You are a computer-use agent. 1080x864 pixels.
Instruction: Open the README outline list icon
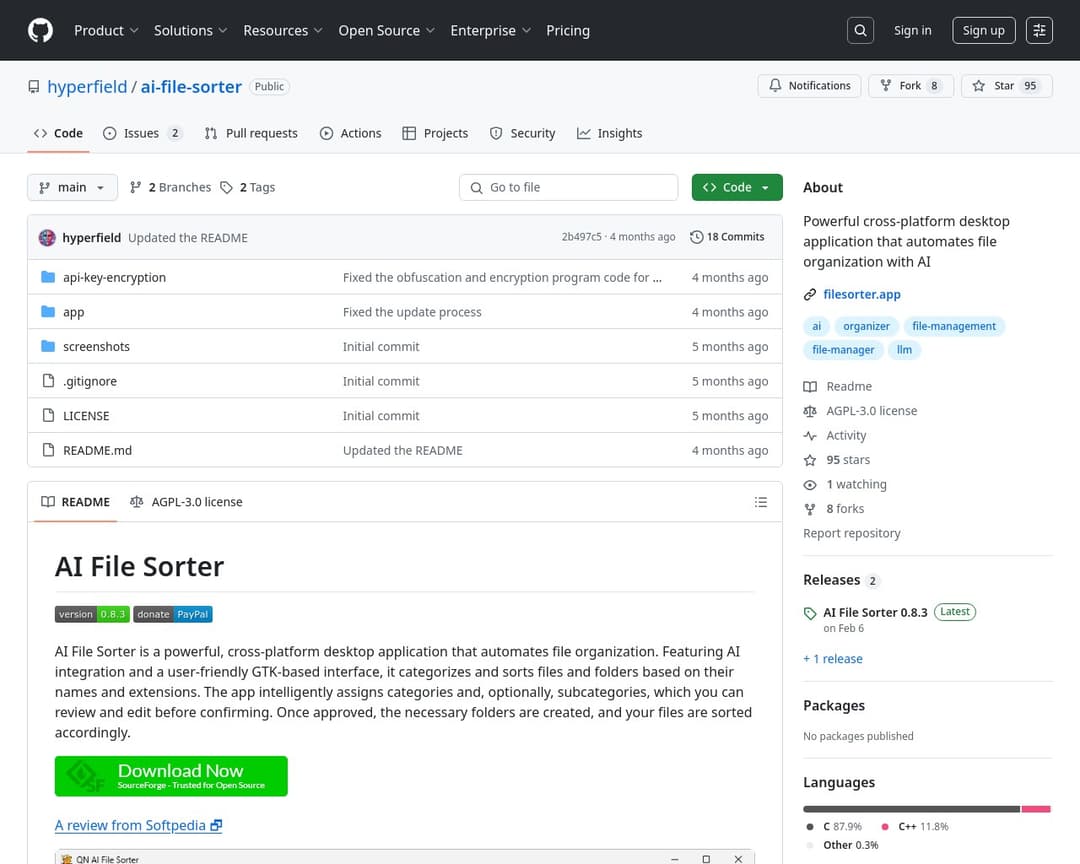760,502
